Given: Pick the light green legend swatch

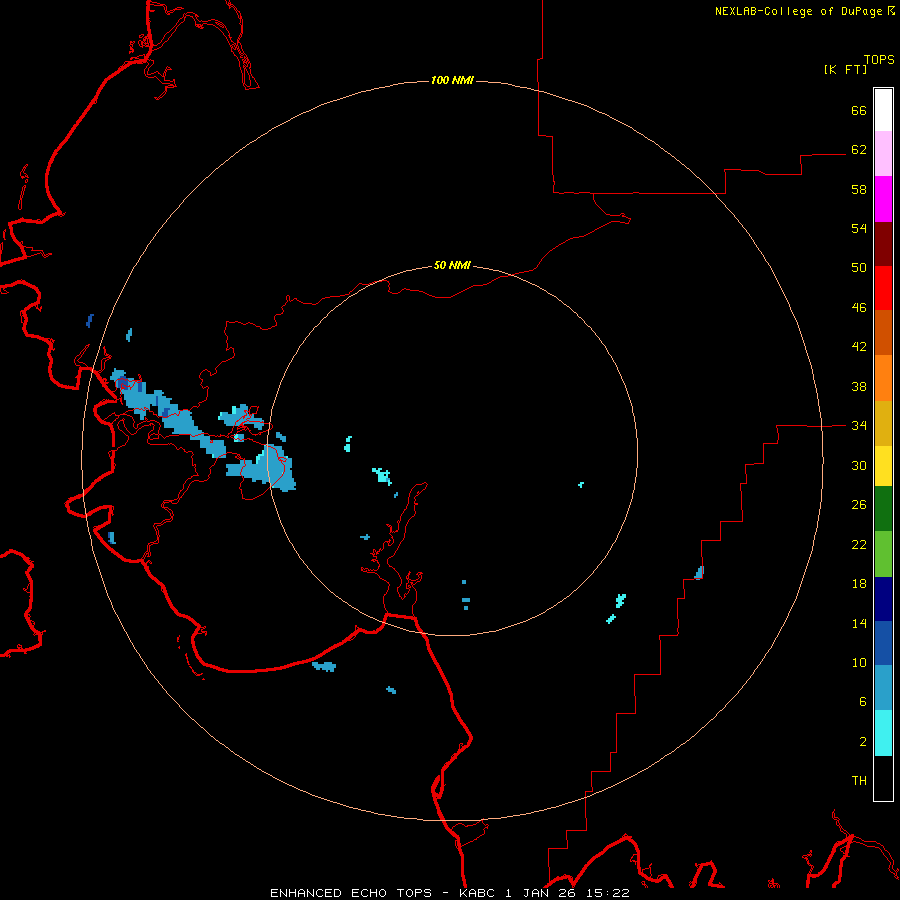Looking at the screenshot, I should [x=883, y=554].
